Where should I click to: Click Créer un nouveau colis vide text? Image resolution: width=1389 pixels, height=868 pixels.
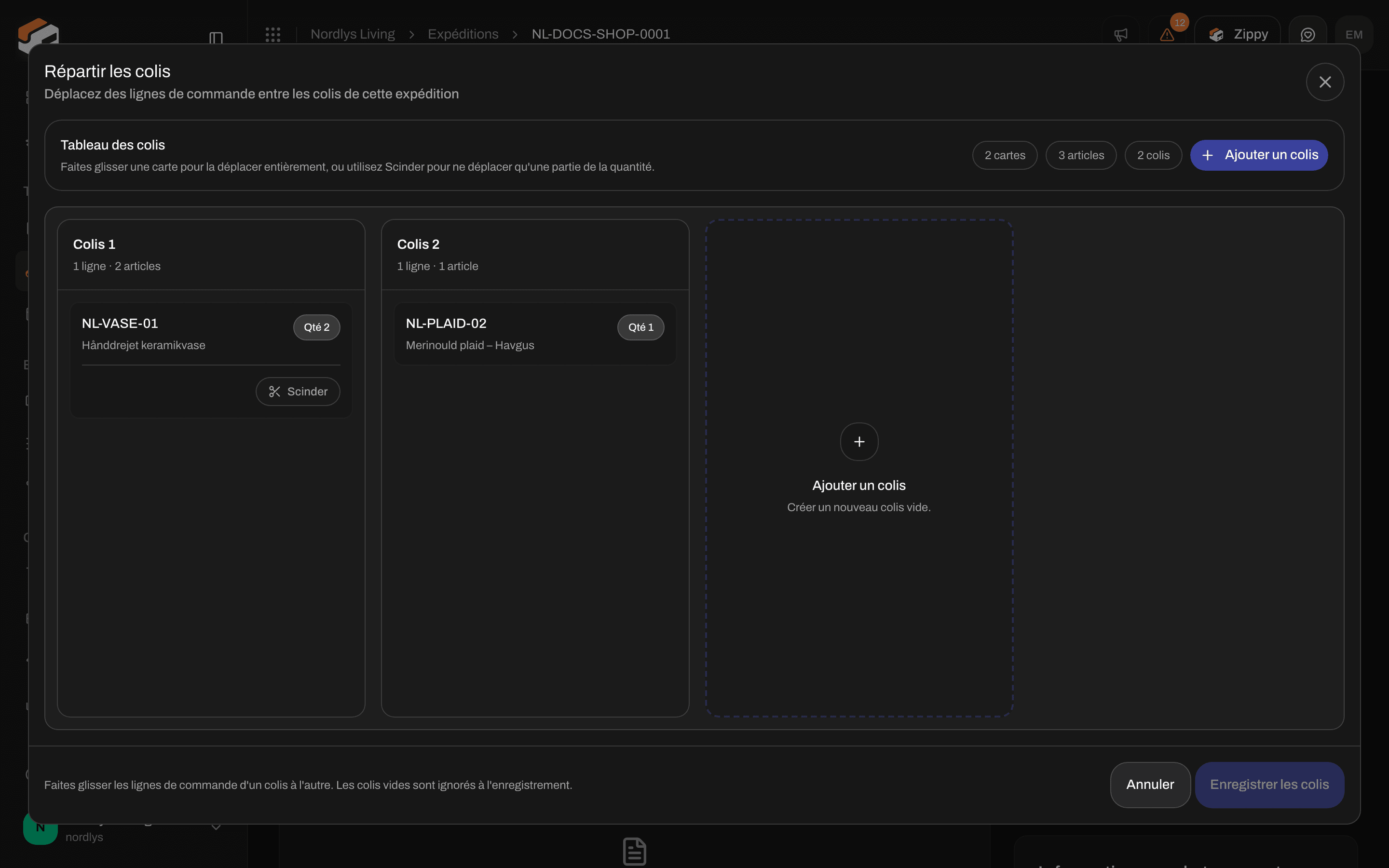pos(859,507)
